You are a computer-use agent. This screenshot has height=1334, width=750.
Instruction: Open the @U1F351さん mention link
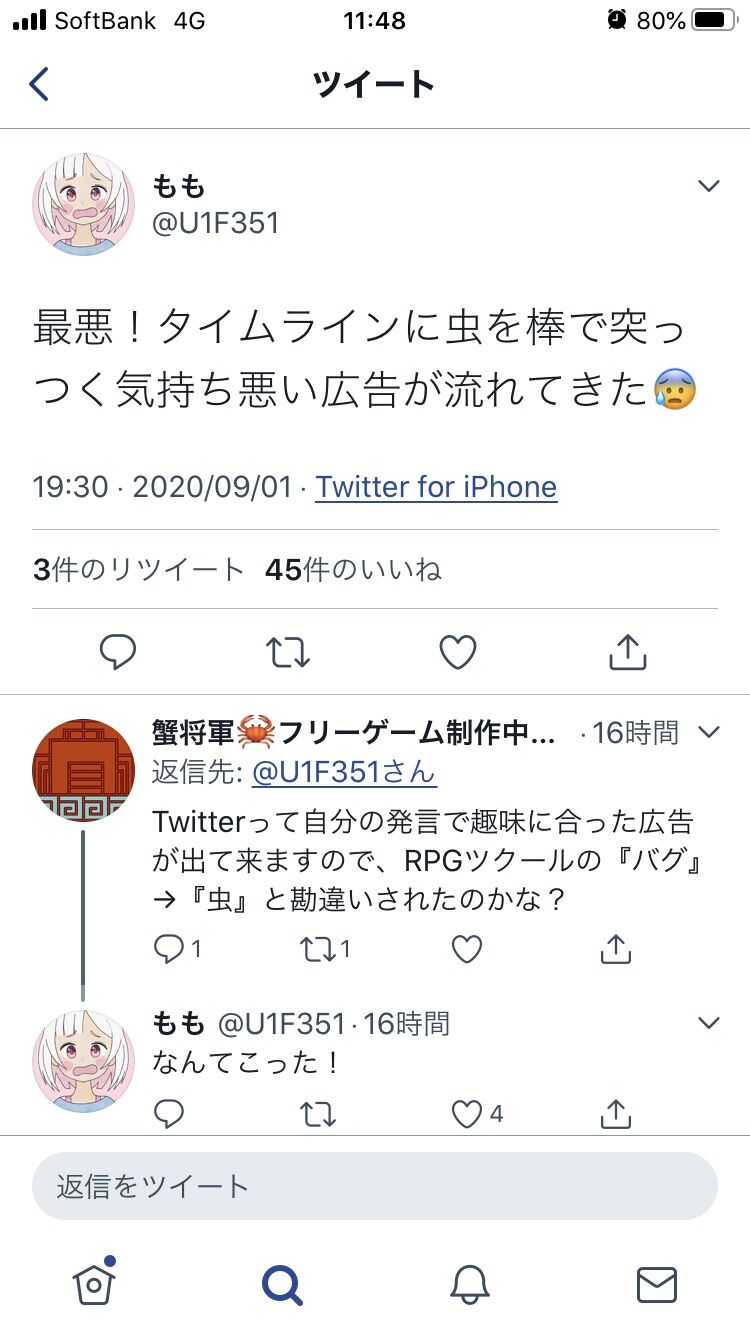[344, 772]
